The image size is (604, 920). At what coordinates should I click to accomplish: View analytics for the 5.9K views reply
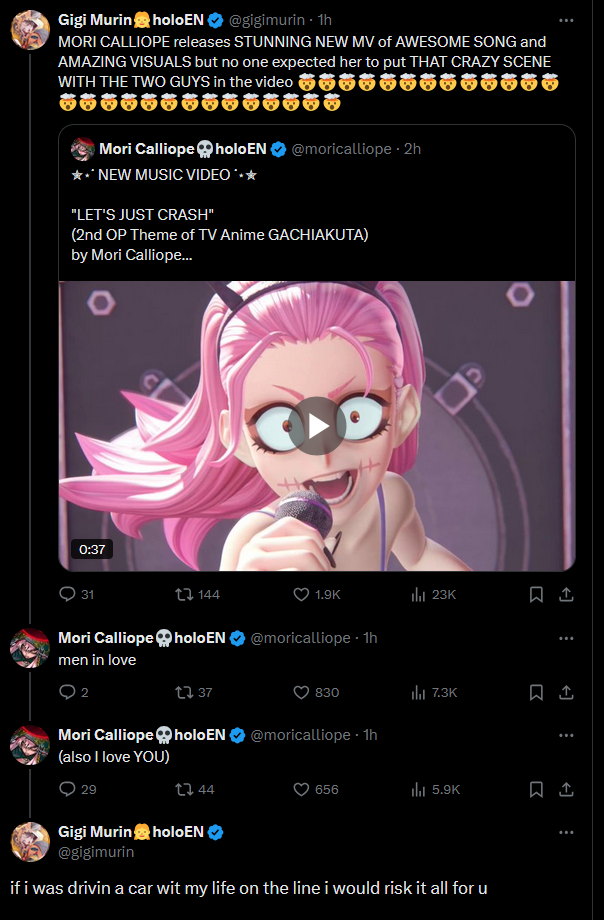pyautogui.click(x=419, y=789)
